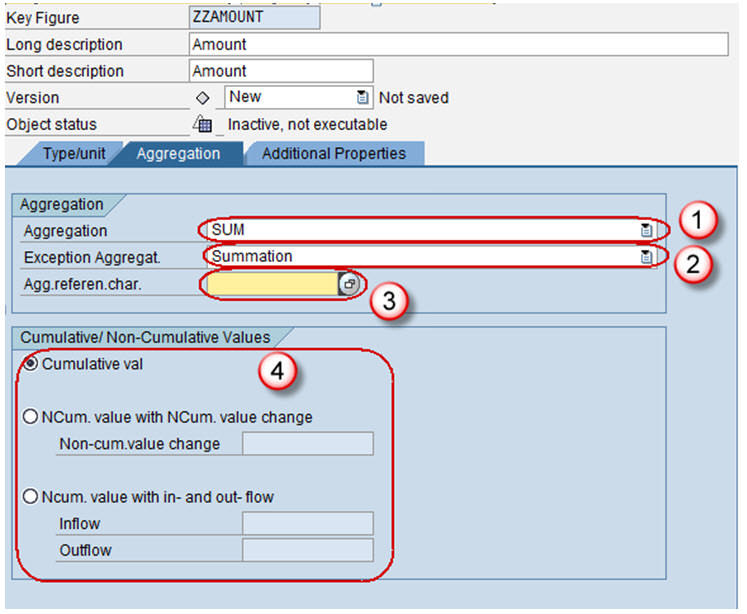Click the Long description input field
This screenshot has width=747, height=614.
tap(458, 45)
